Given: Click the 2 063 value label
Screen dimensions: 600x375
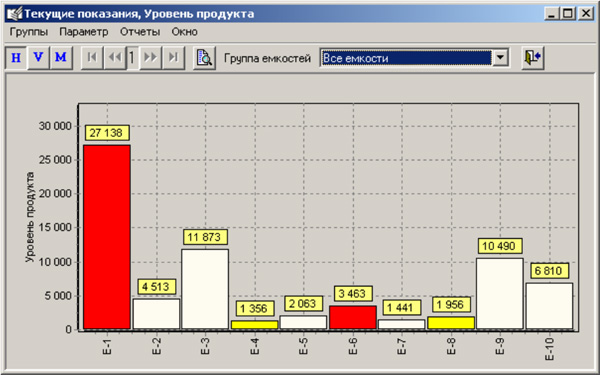Looking at the screenshot, I should pyautogui.click(x=303, y=304).
